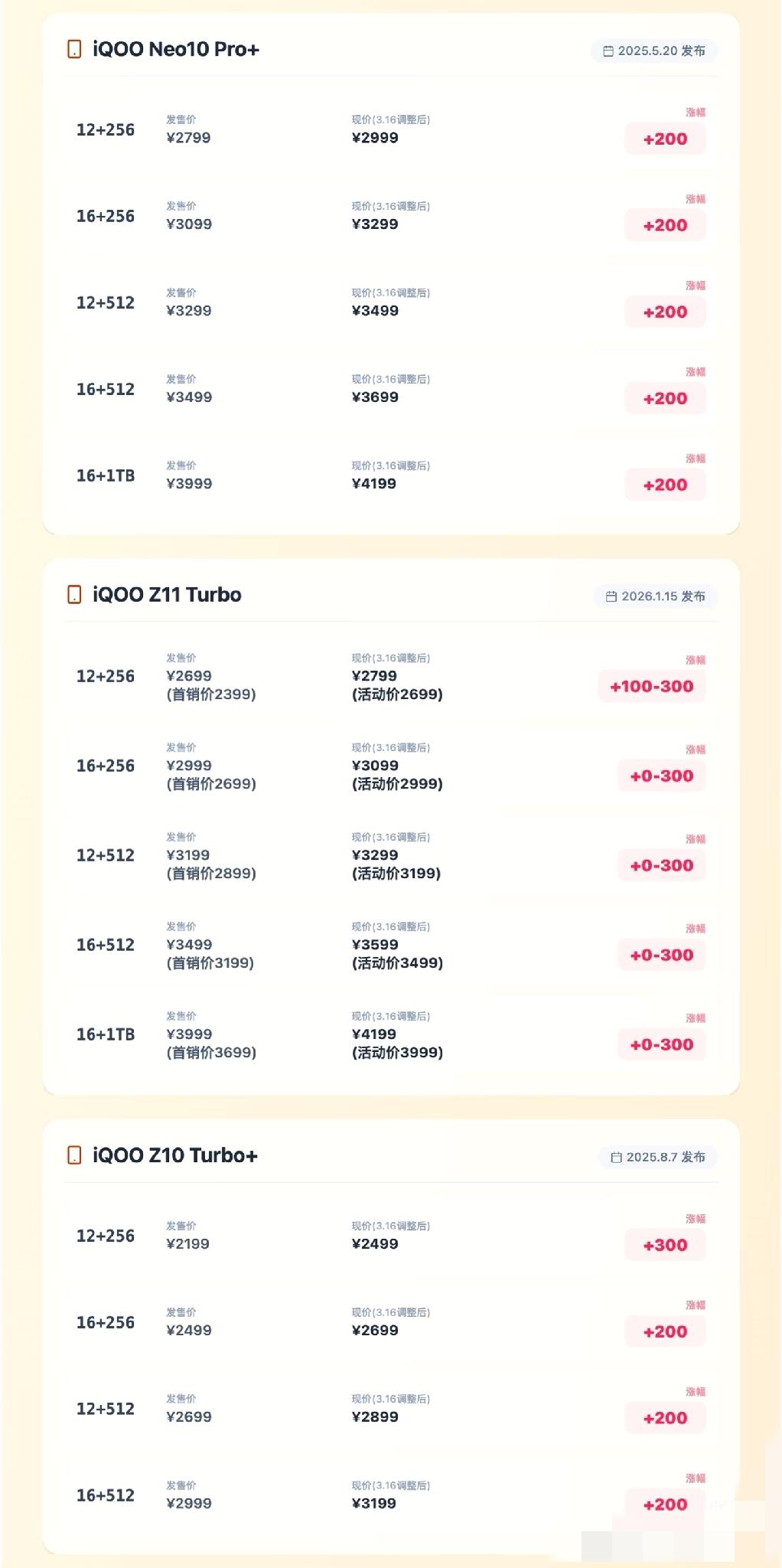Screen dimensions: 782x1568
Task: Click the ¥3199 current price for Z10 Turbo+ 16+512
Action: (374, 1504)
